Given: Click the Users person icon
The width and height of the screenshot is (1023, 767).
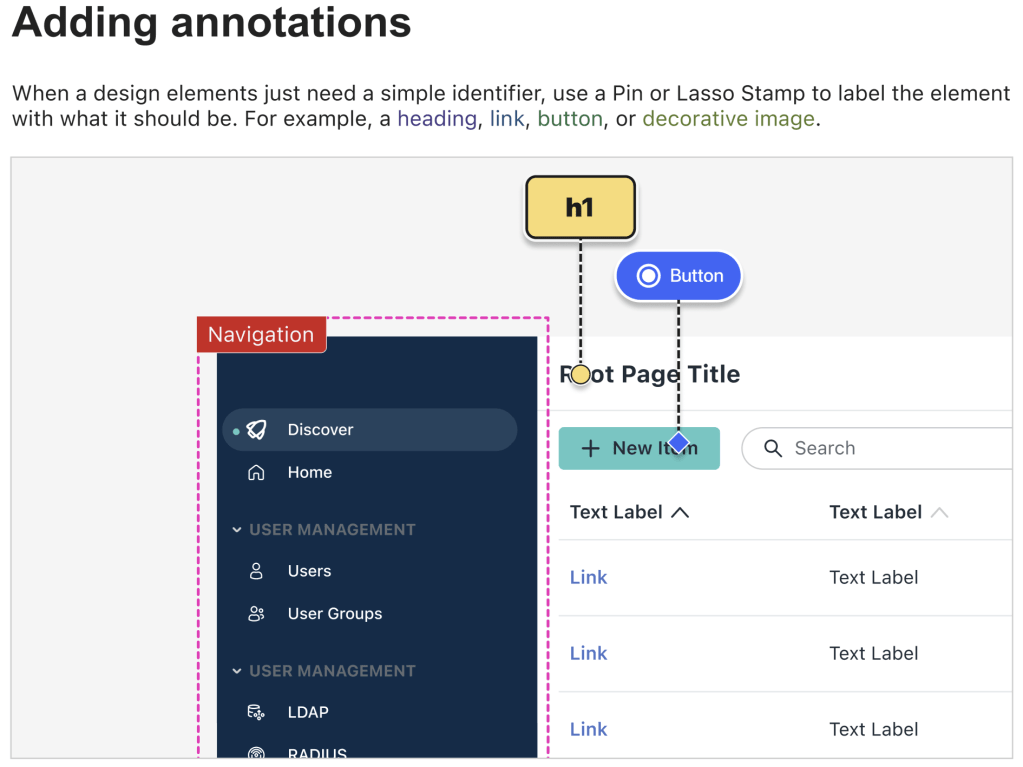Looking at the screenshot, I should [x=257, y=571].
